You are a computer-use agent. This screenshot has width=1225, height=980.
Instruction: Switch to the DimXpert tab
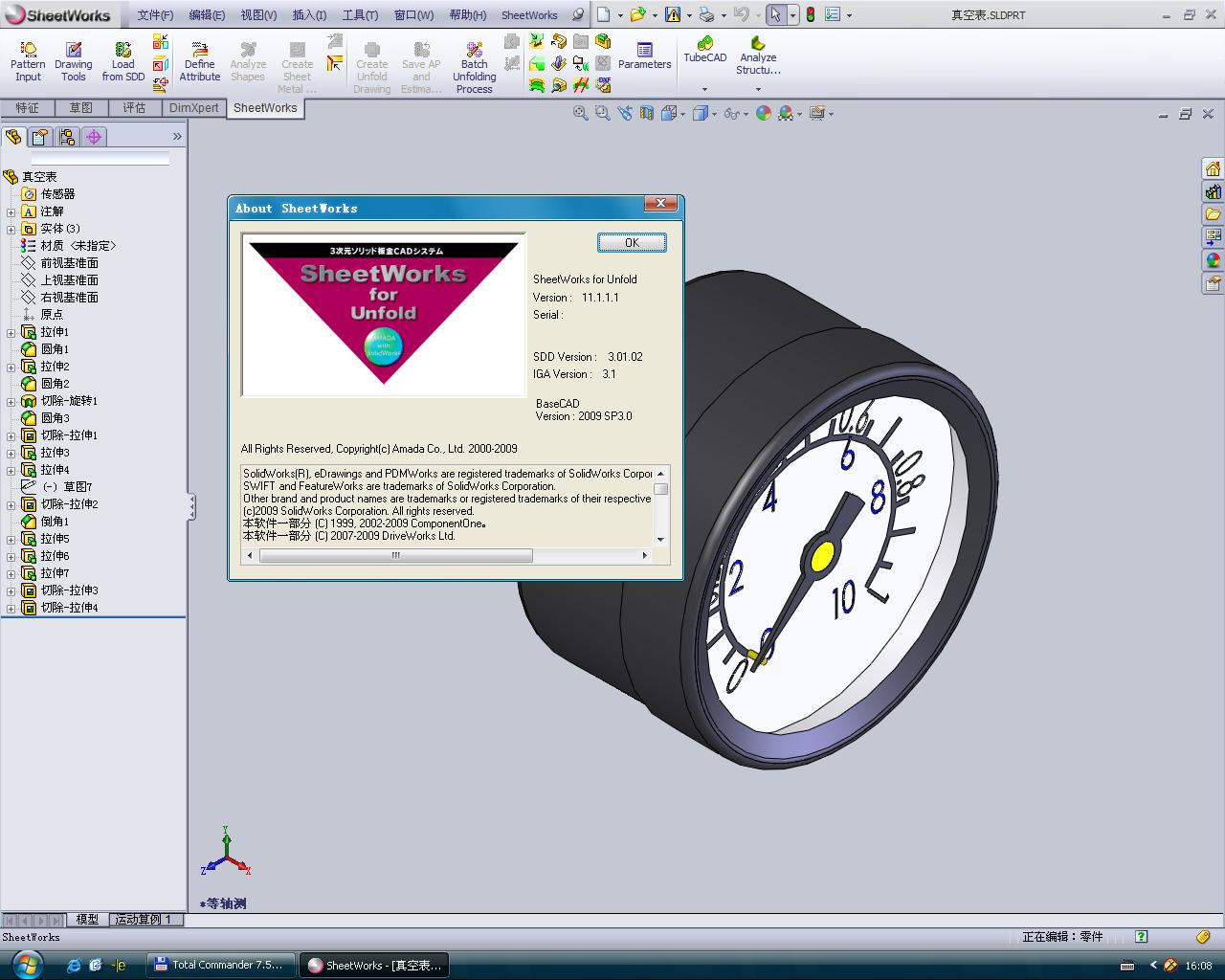(194, 108)
